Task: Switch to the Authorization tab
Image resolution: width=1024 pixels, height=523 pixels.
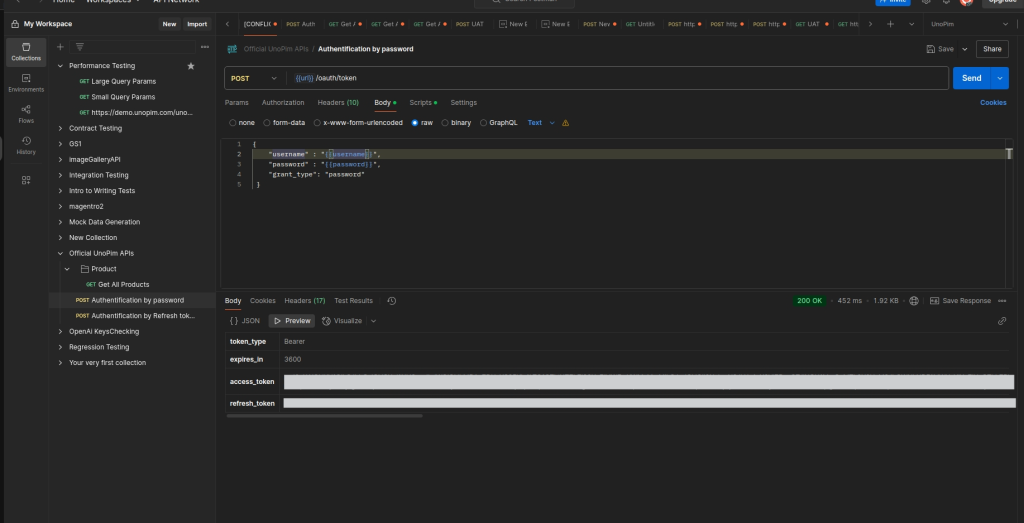Action: click(283, 103)
